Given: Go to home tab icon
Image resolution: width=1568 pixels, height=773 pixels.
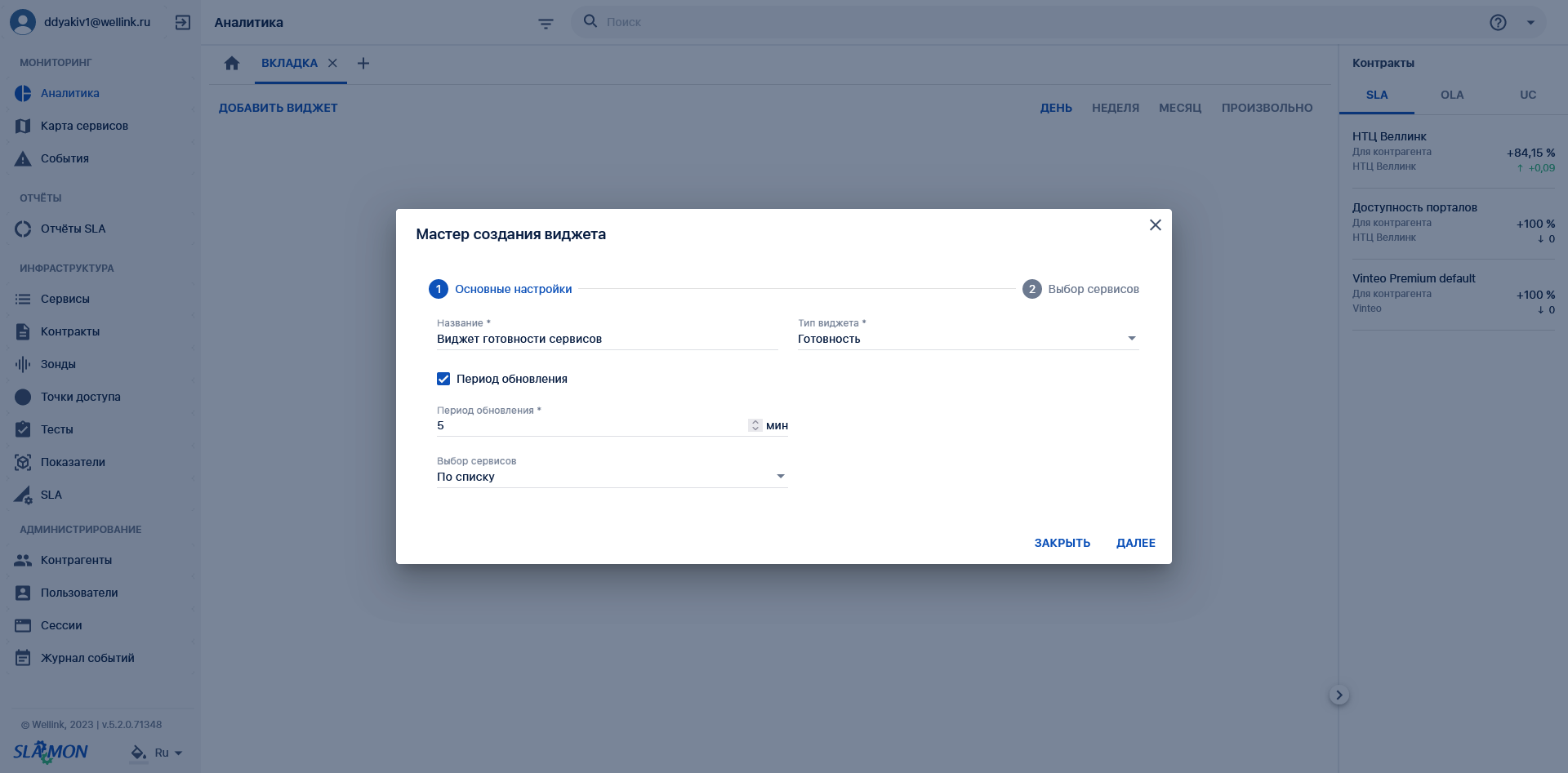Looking at the screenshot, I should (x=232, y=63).
